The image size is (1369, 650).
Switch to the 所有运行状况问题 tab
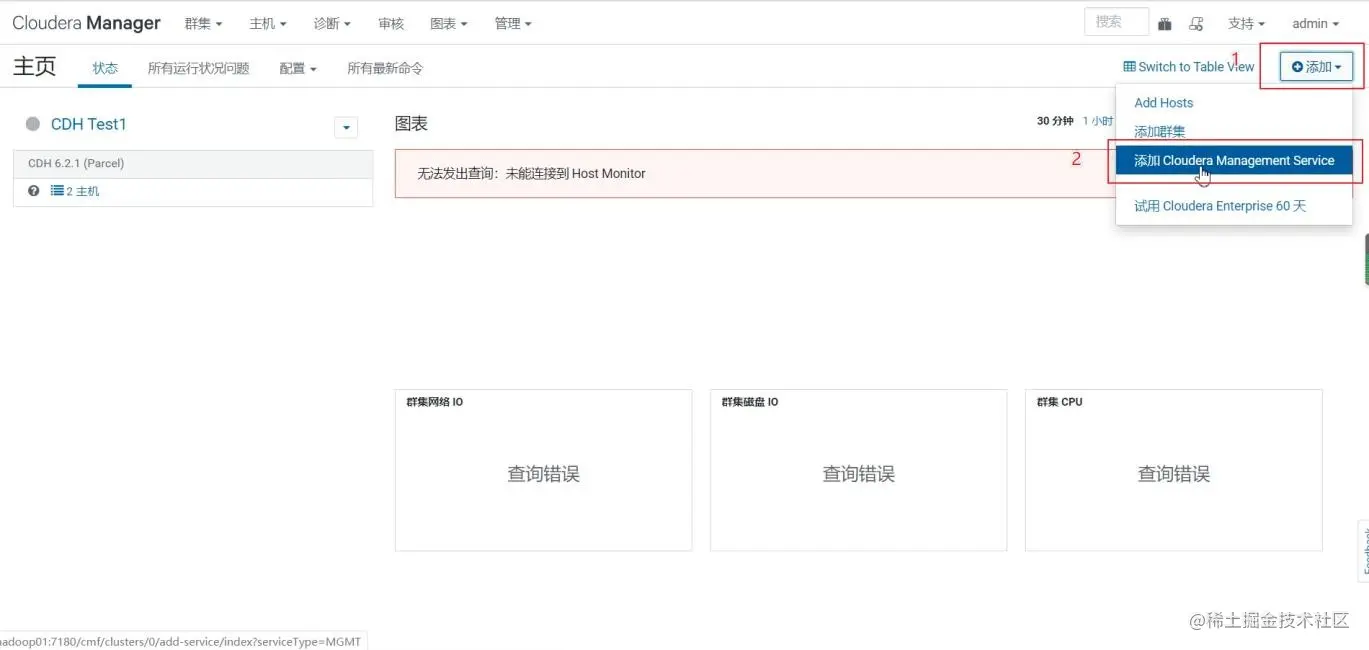coord(198,68)
